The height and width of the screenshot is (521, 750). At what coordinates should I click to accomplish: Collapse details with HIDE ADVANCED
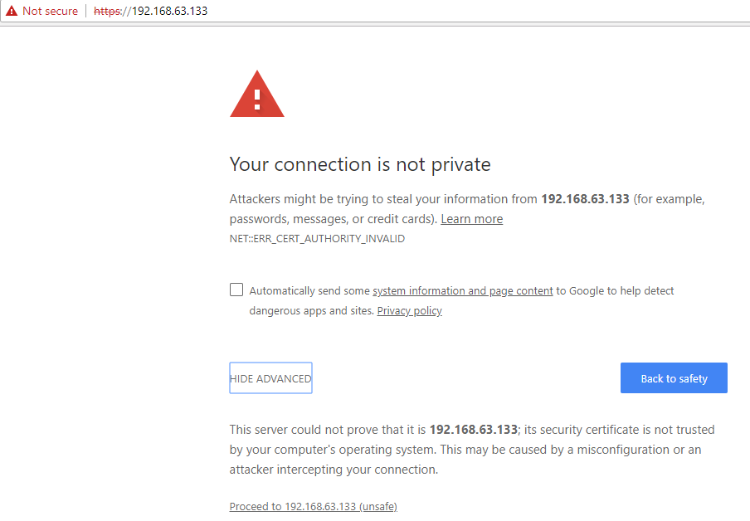[x=270, y=379]
